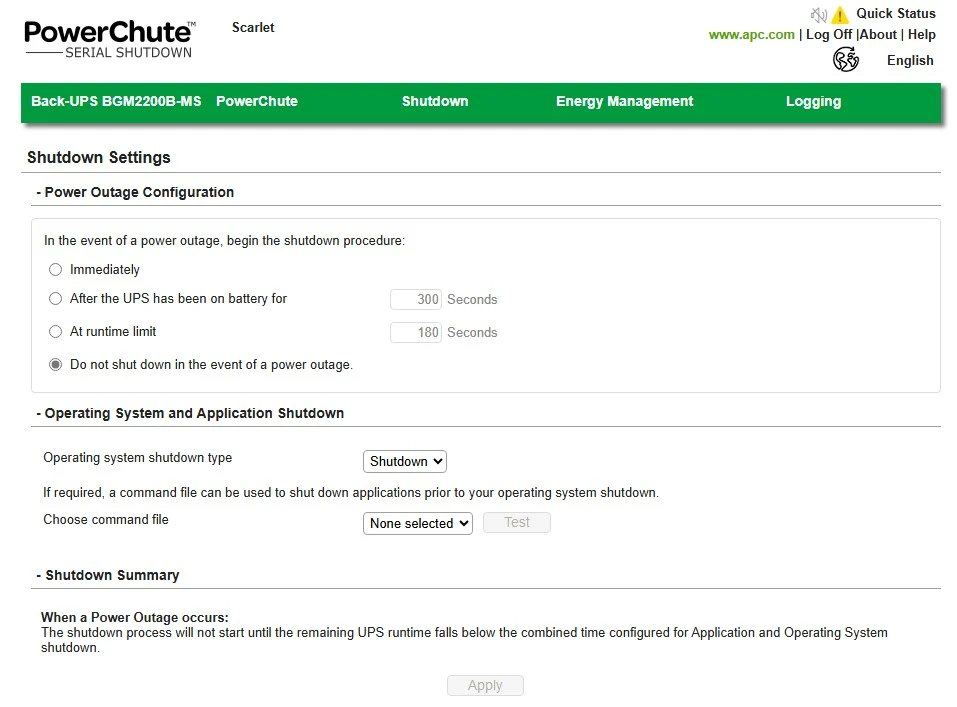Screen dimensions: 957x707
Task: Collapse the Power Outage Configuration section
Action: coord(135,192)
